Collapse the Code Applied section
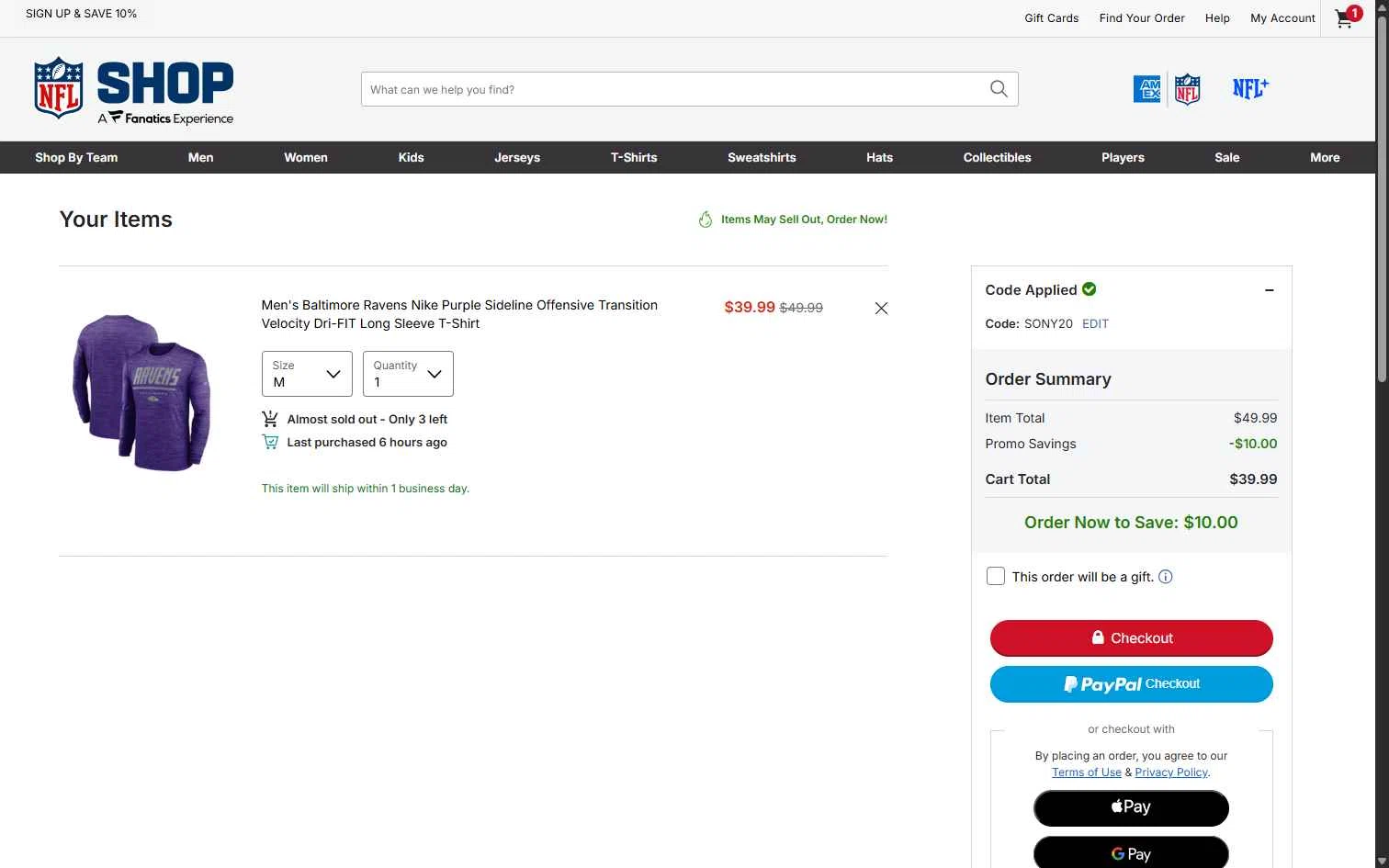 tap(1270, 290)
